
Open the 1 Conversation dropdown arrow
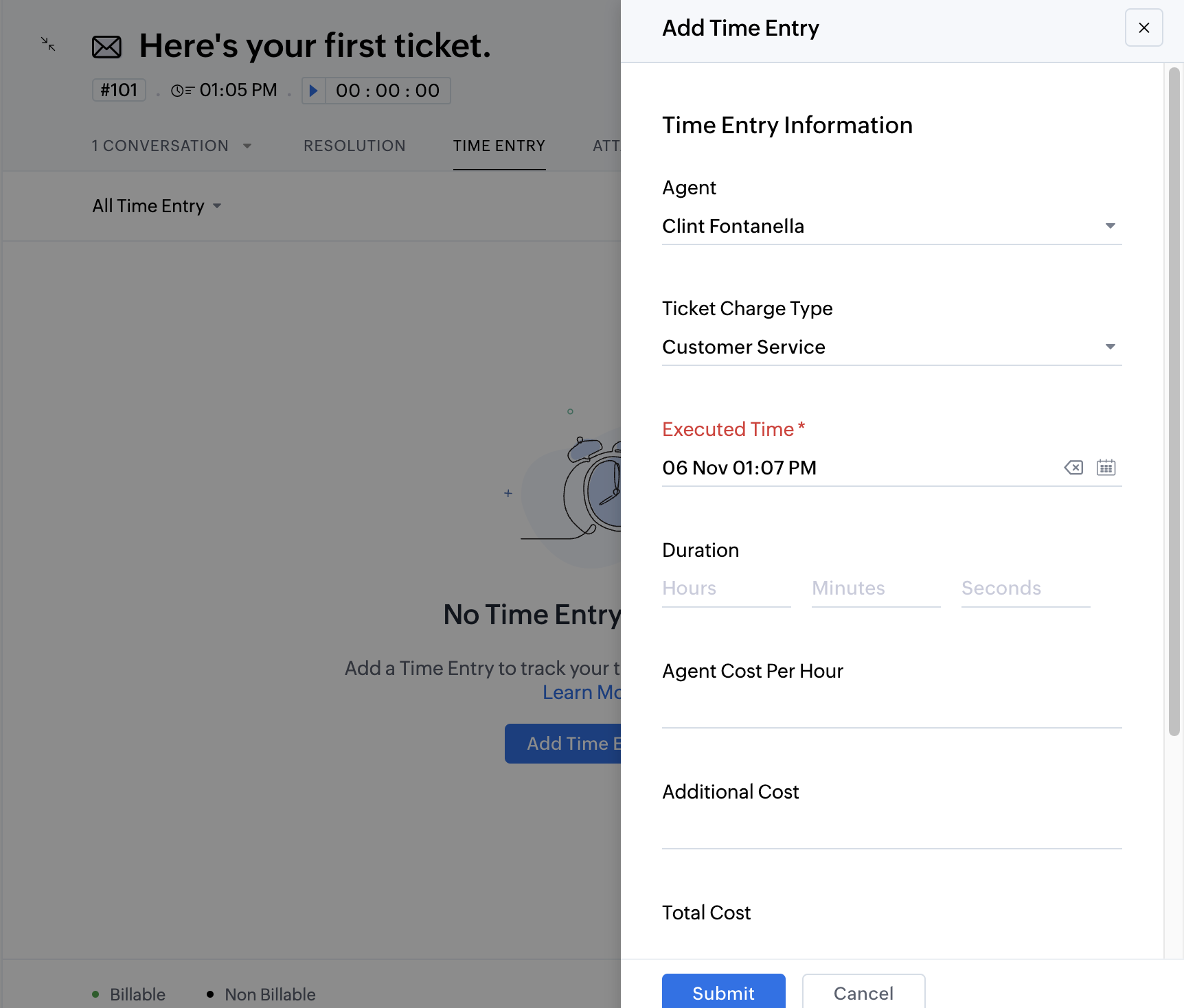pos(248,146)
